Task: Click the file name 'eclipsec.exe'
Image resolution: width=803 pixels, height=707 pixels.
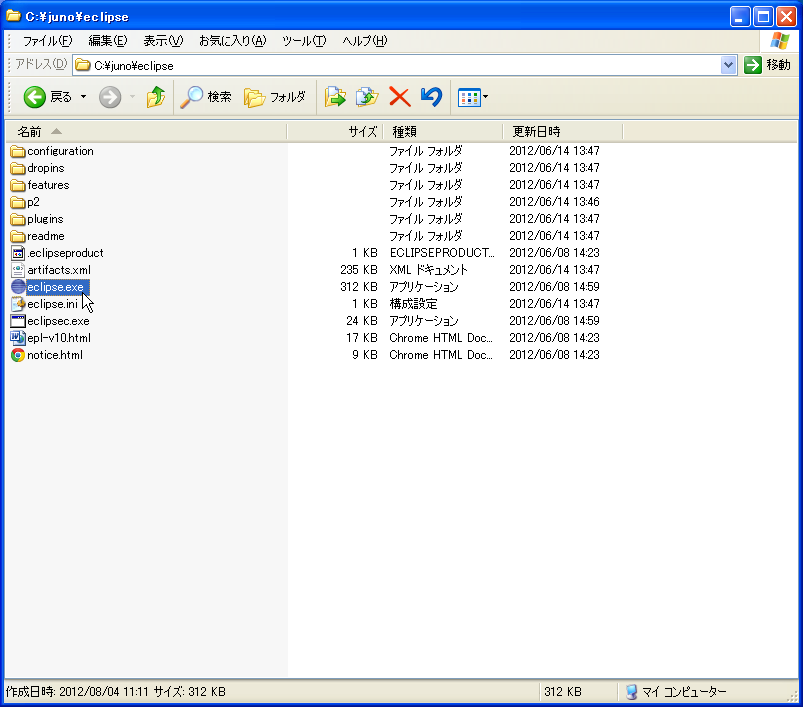Action: 58,321
